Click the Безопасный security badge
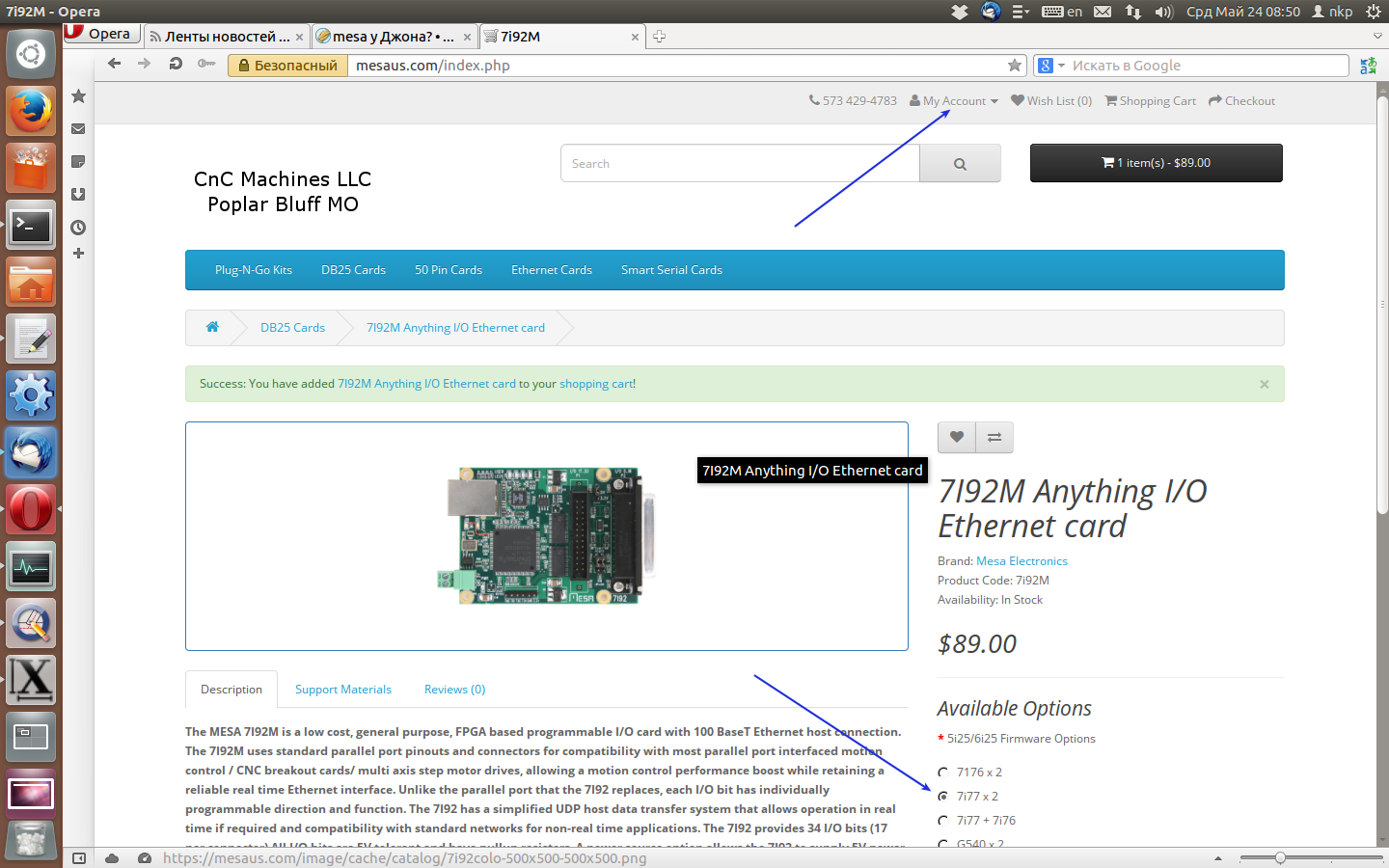Screen dimensions: 1389x868 (x=287, y=66)
